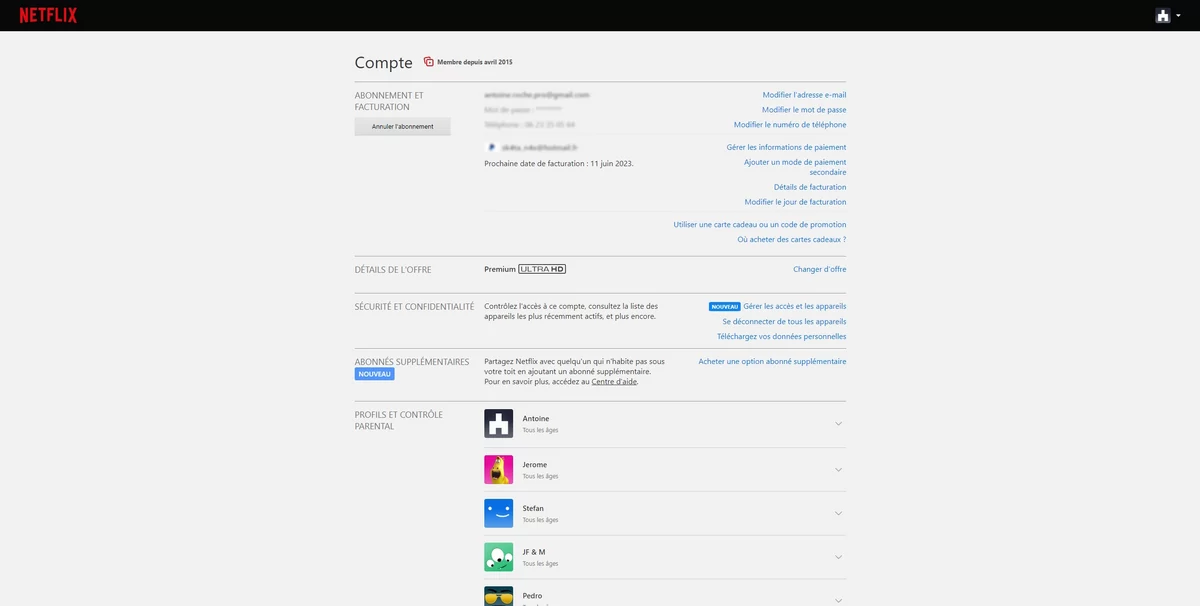Click the Membre depuis avril 2015 text

coord(475,62)
